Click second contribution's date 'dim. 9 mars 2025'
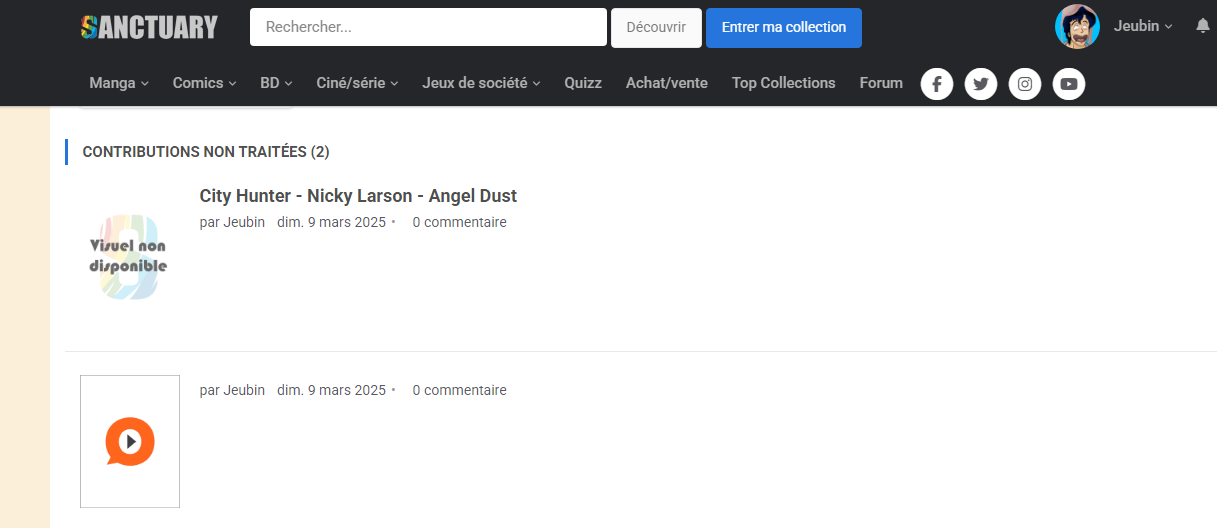The image size is (1217, 528). [x=331, y=390]
